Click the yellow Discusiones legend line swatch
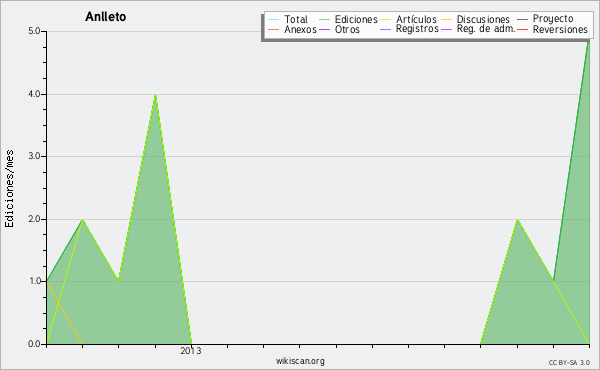The width and height of the screenshot is (600, 370). (x=447, y=20)
